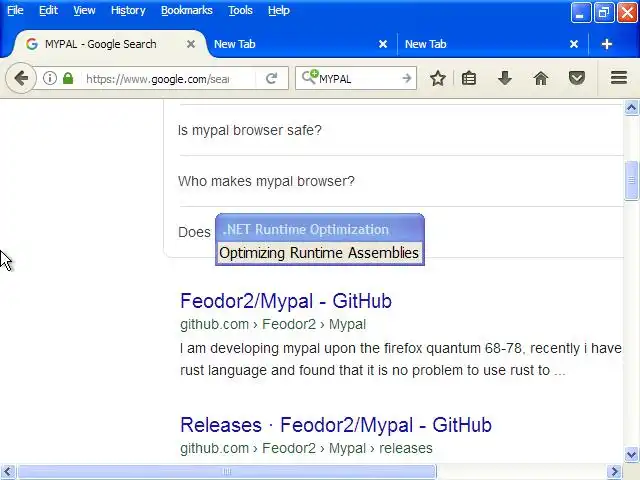
Task: Save page to Pocket icon
Action: [577, 78]
